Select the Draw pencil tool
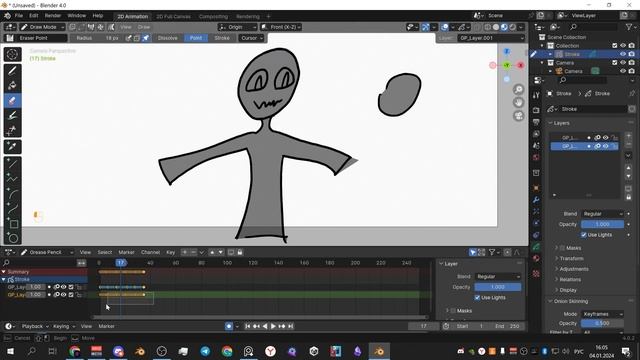This screenshot has height=360, width=640. click(x=12, y=71)
